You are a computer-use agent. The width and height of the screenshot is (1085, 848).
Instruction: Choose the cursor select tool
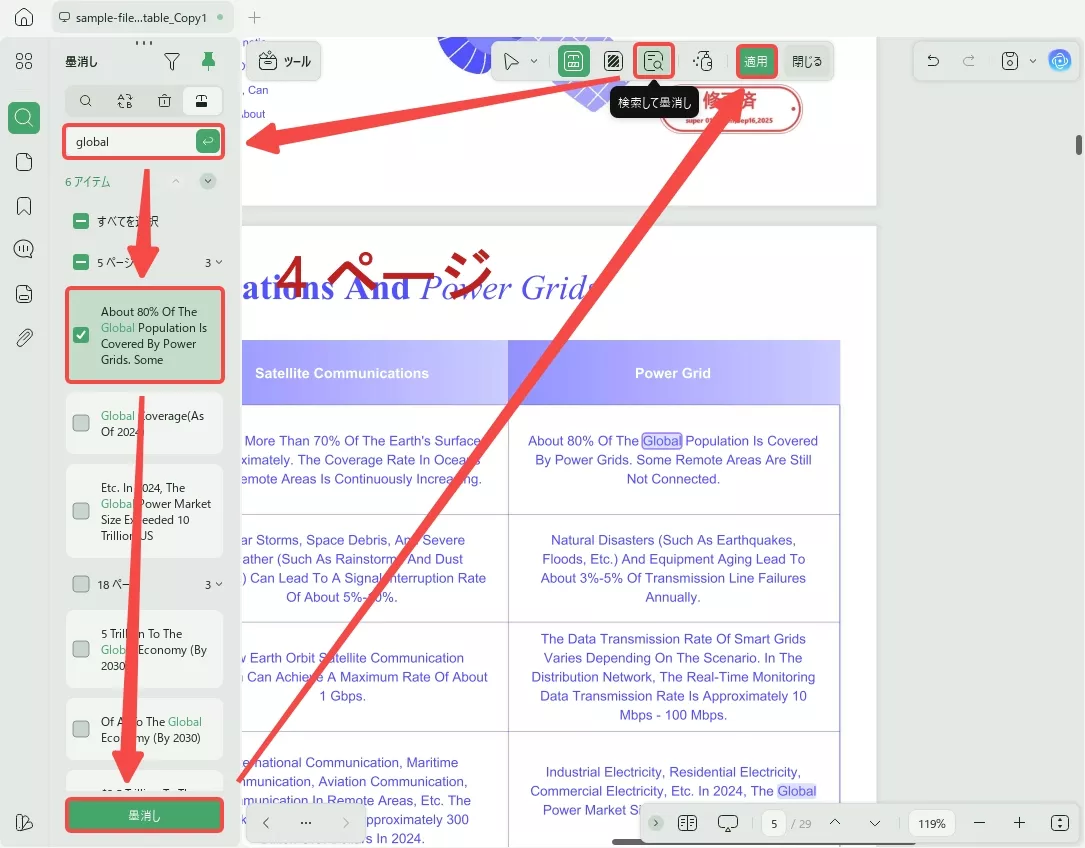511,62
